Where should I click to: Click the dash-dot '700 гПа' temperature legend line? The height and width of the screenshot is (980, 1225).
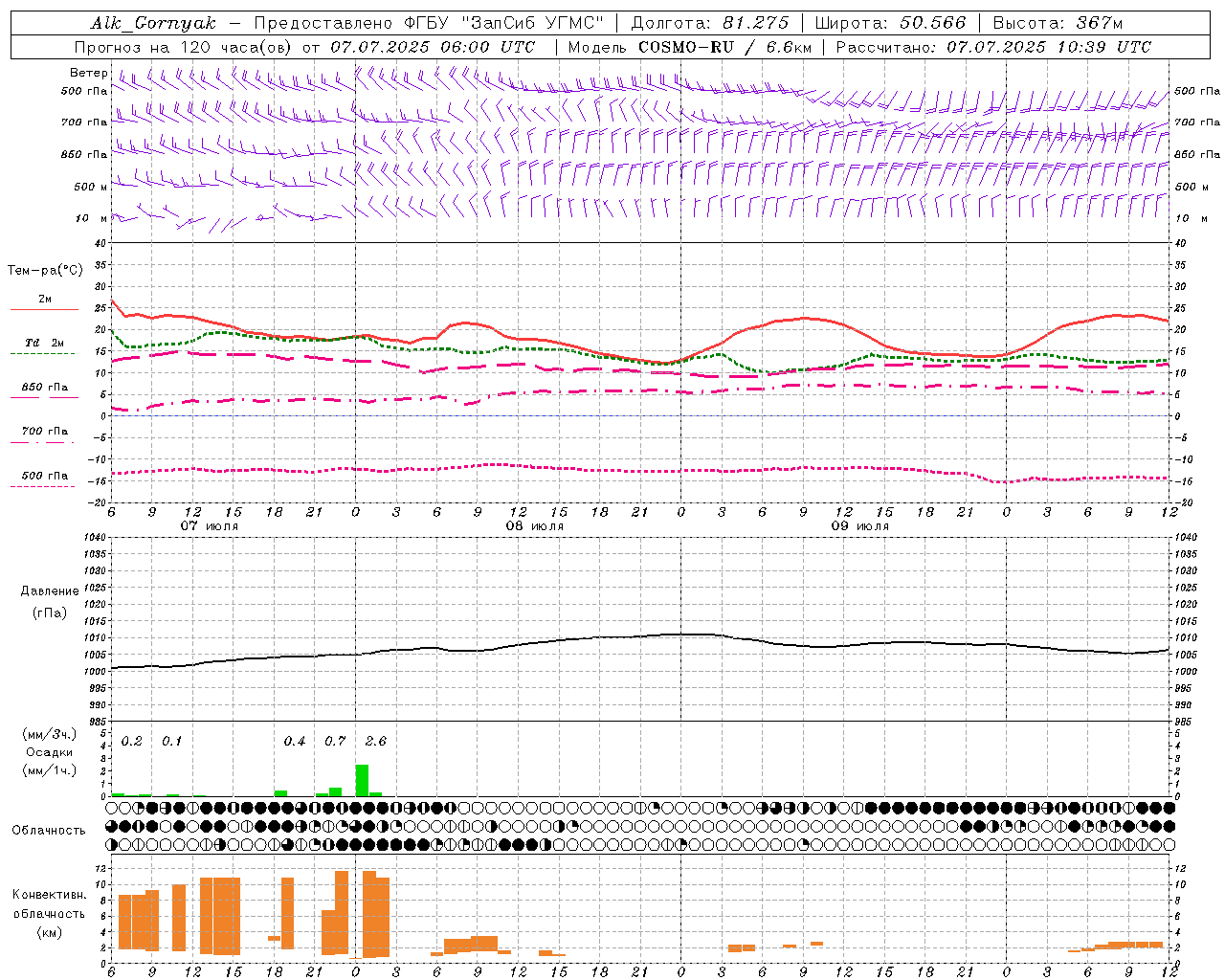pyautogui.click(x=44, y=442)
